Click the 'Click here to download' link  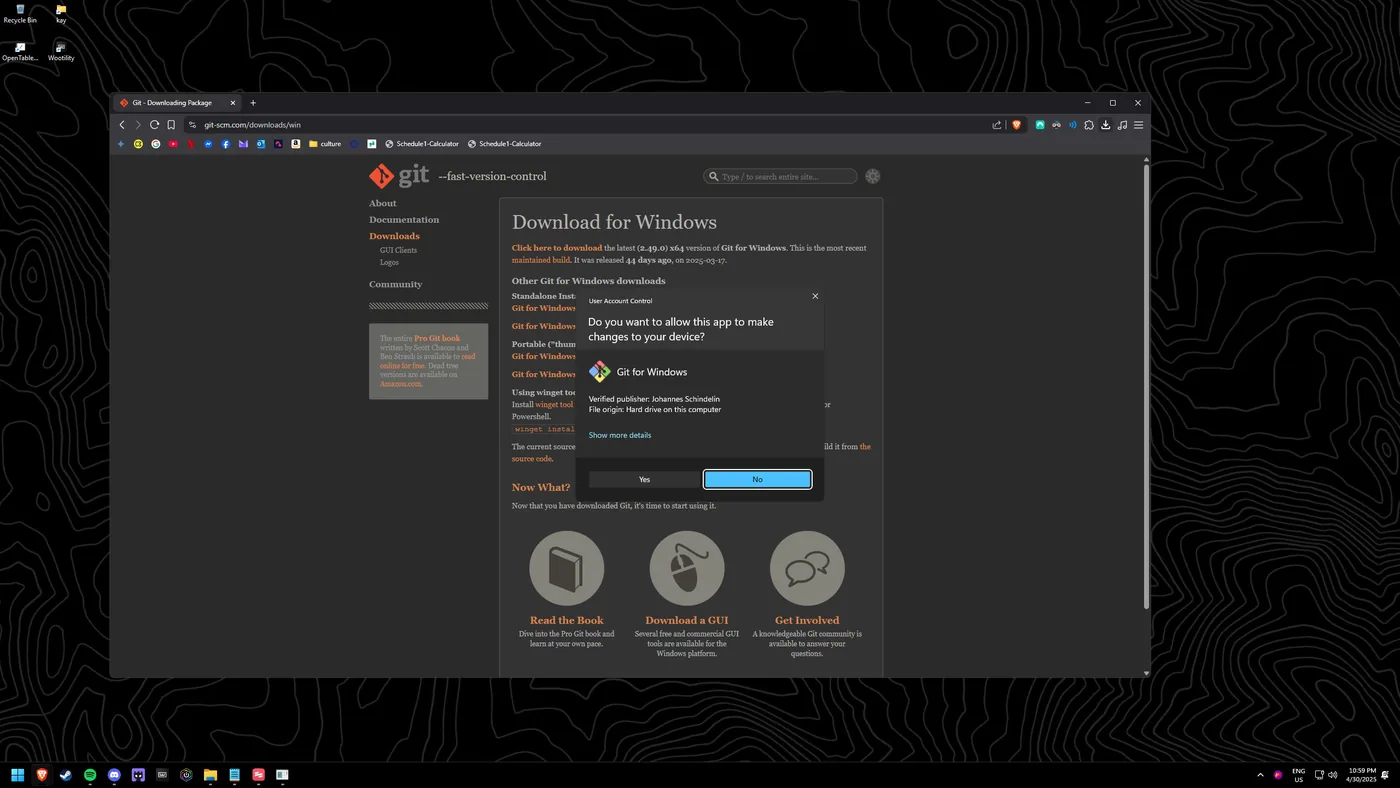(557, 248)
